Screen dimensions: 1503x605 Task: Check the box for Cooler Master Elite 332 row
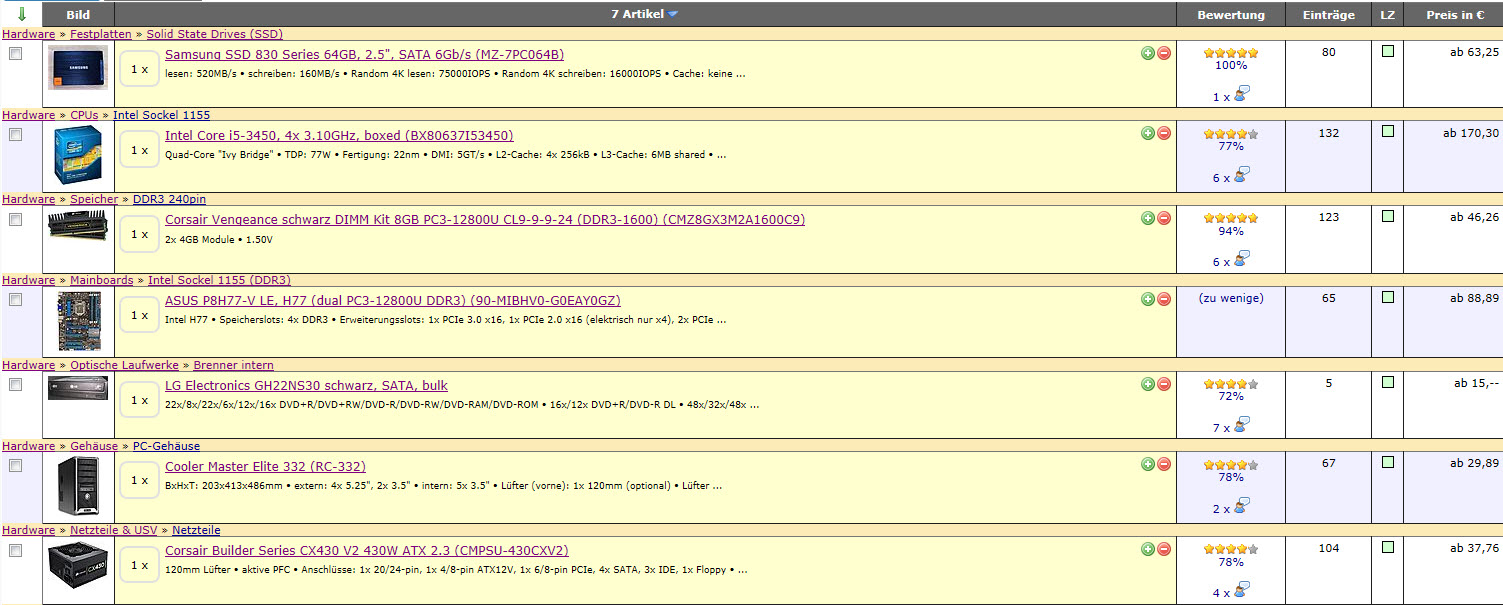(15, 466)
